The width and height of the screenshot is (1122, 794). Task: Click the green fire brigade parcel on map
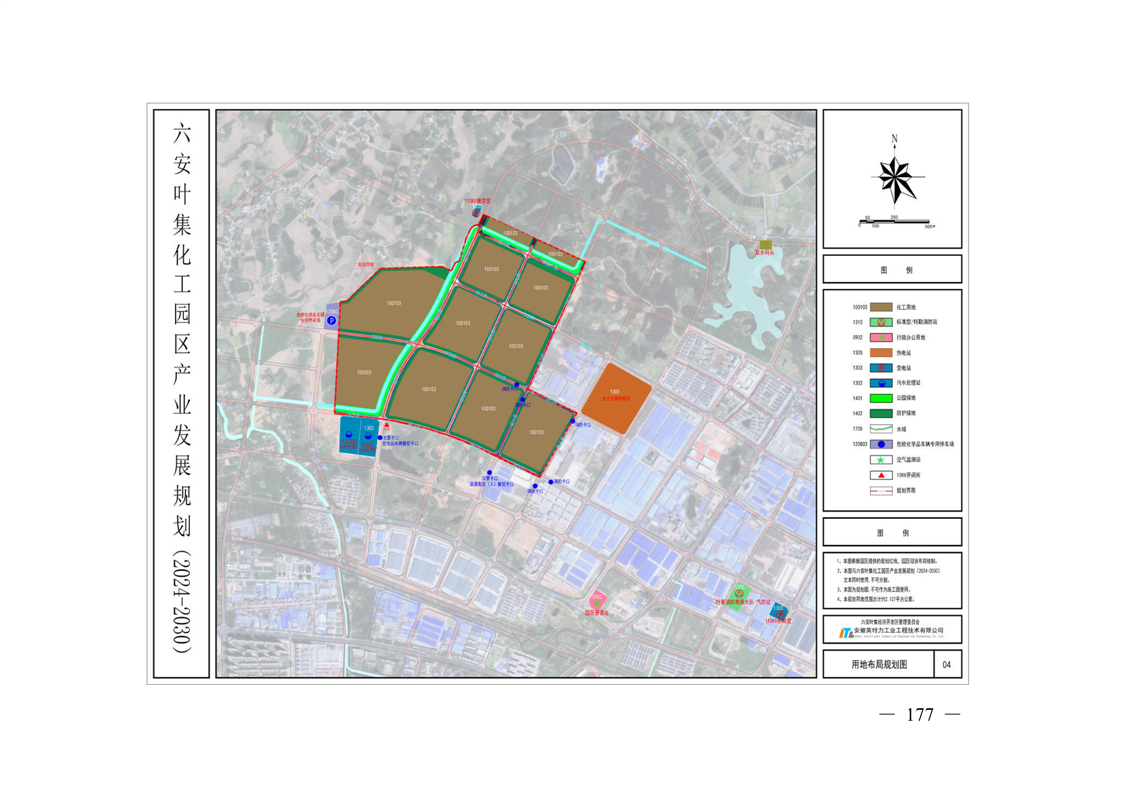740,592
